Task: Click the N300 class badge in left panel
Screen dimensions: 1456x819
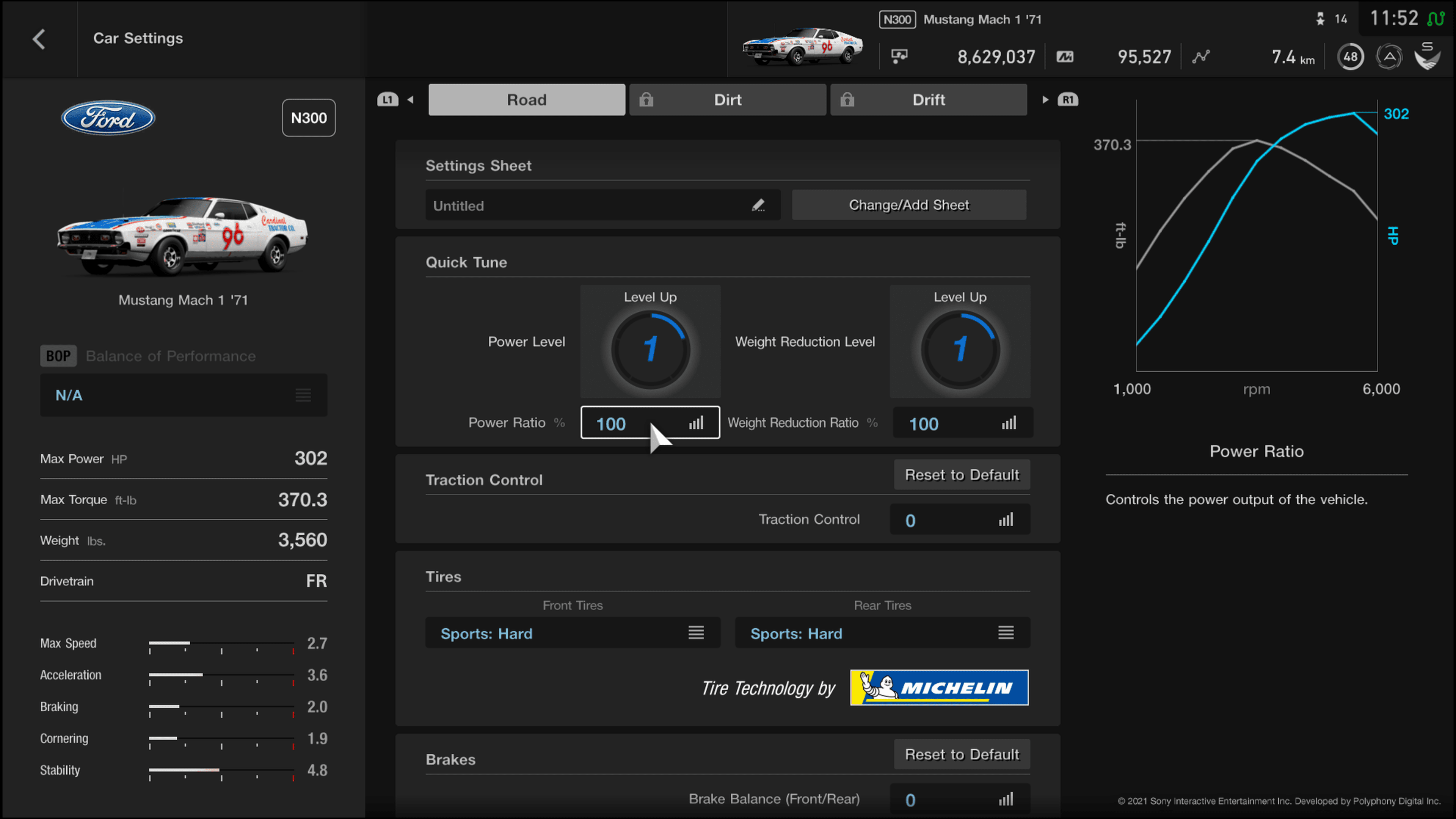Action: click(x=309, y=118)
